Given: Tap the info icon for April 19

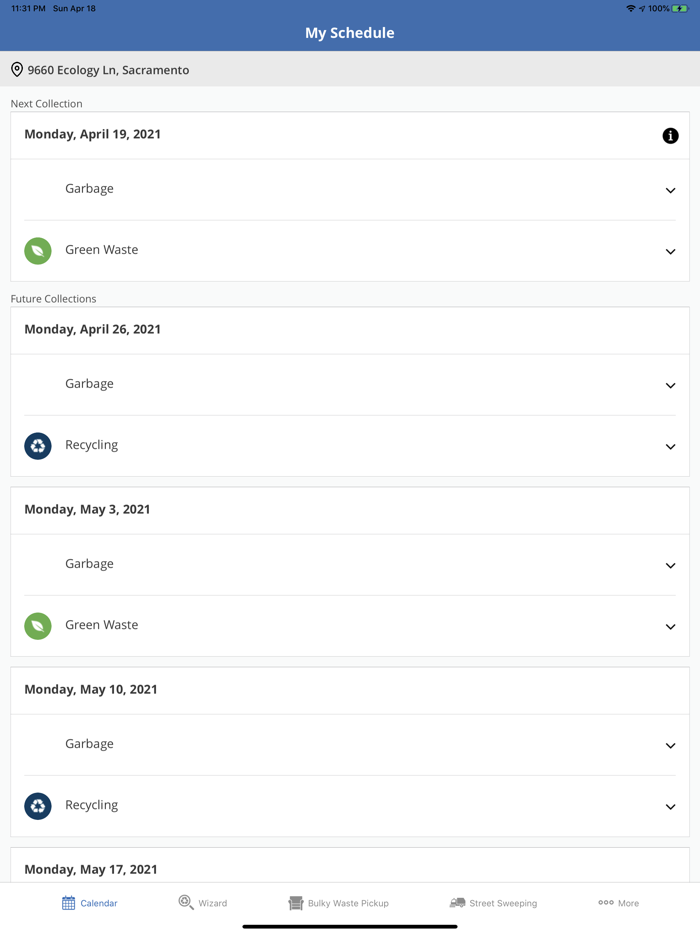Looking at the screenshot, I should 670,136.
